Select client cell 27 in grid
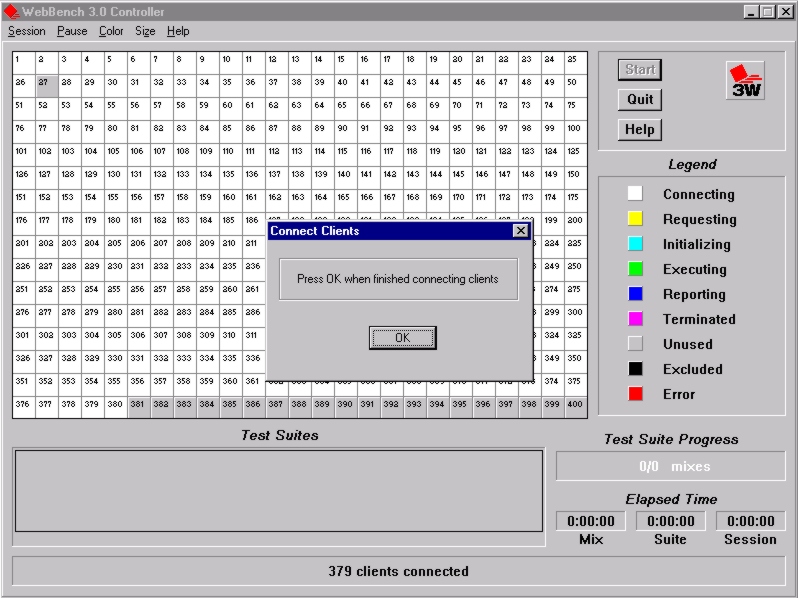This screenshot has height=598, width=798. [47, 84]
